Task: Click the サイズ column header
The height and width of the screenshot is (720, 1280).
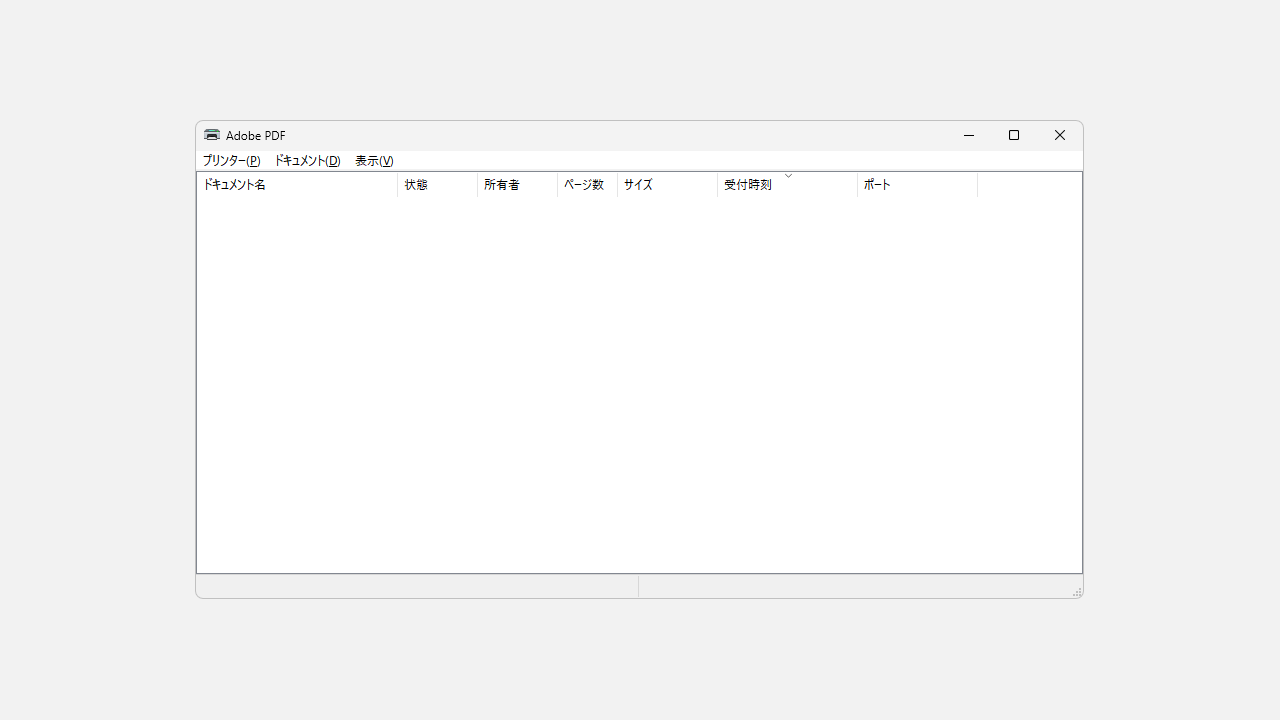Action: click(667, 185)
